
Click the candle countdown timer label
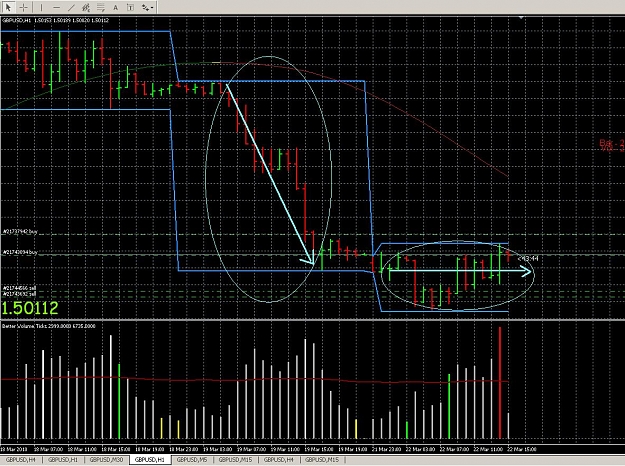529,259
